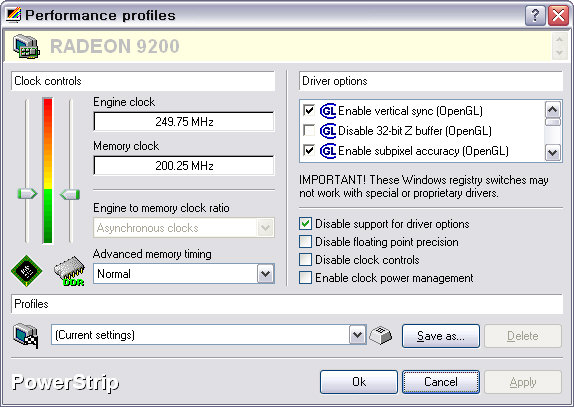Viewport: 574px width, 407px height.
Task: Expand the Current settings profile dropdown
Action: click(357, 335)
